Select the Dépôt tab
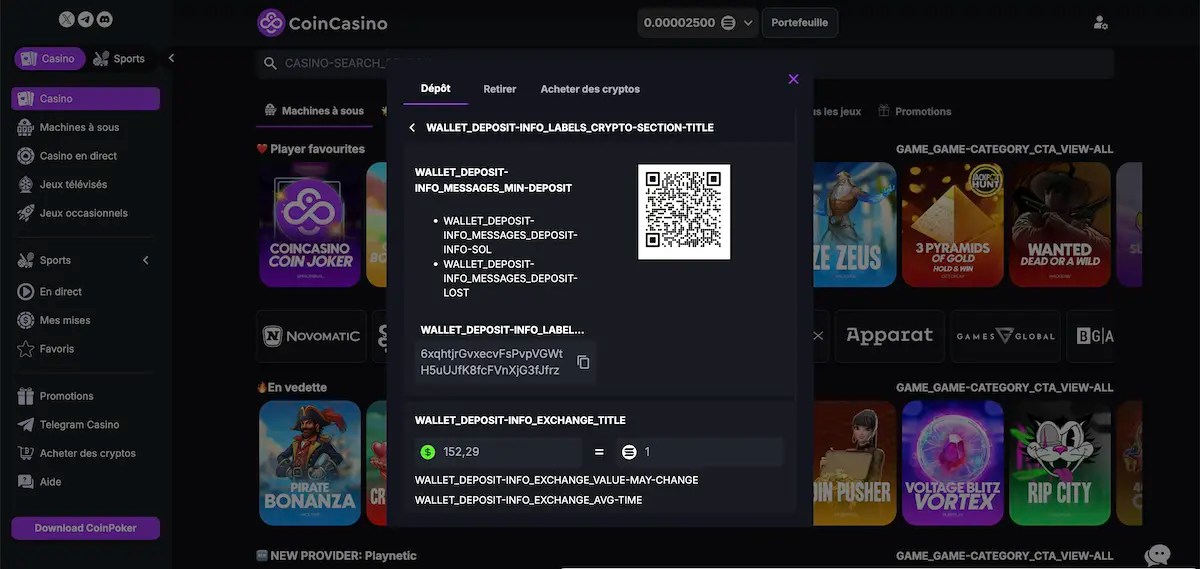 [x=436, y=89]
